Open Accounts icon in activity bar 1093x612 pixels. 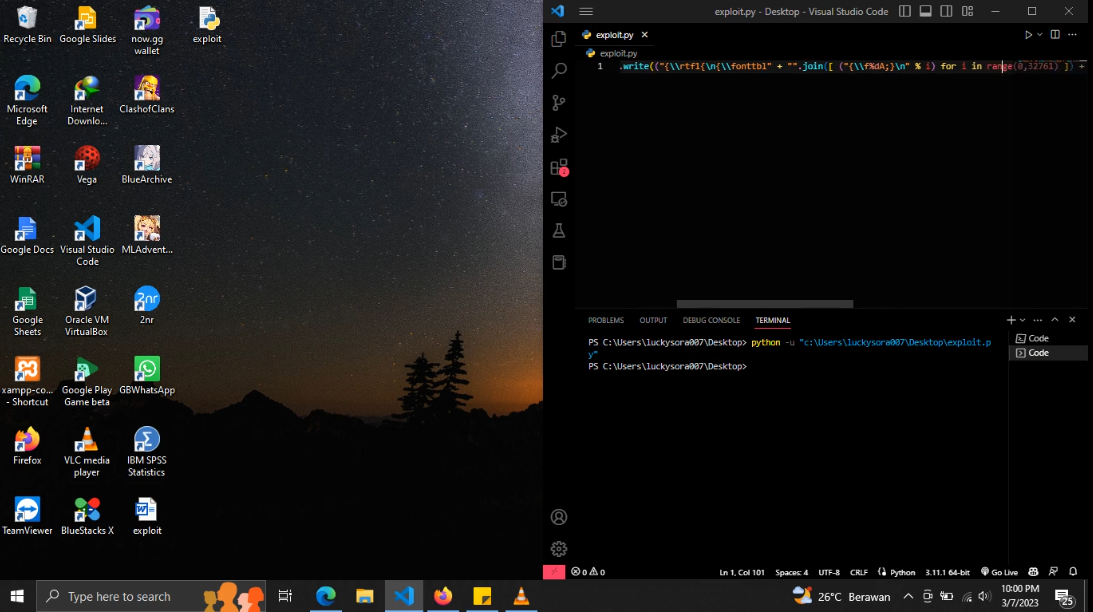pos(558,517)
